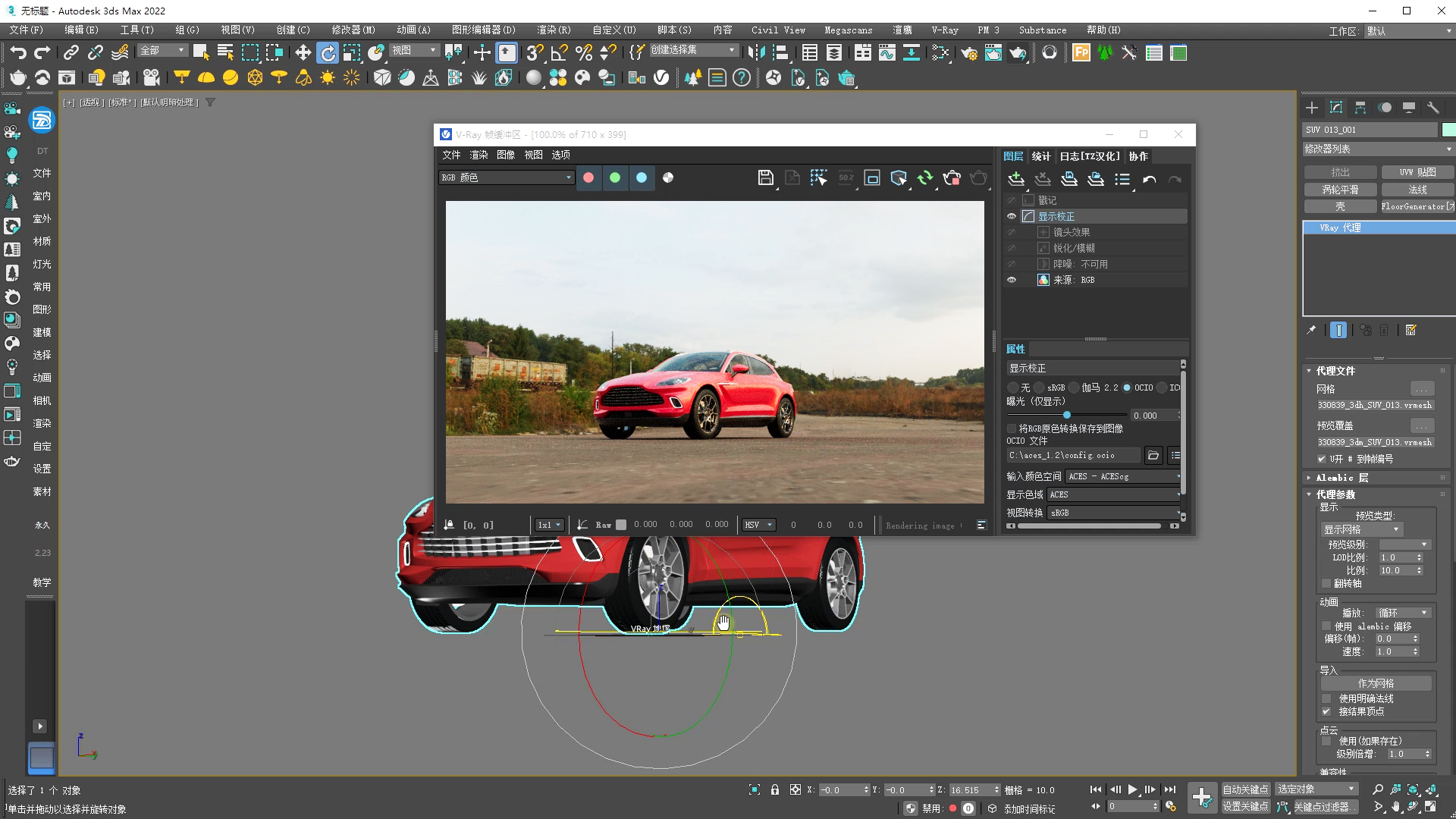The width and height of the screenshot is (1456, 819).
Task: Open the Hierarchy panel tab icon
Action: [x=1360, y=108]
